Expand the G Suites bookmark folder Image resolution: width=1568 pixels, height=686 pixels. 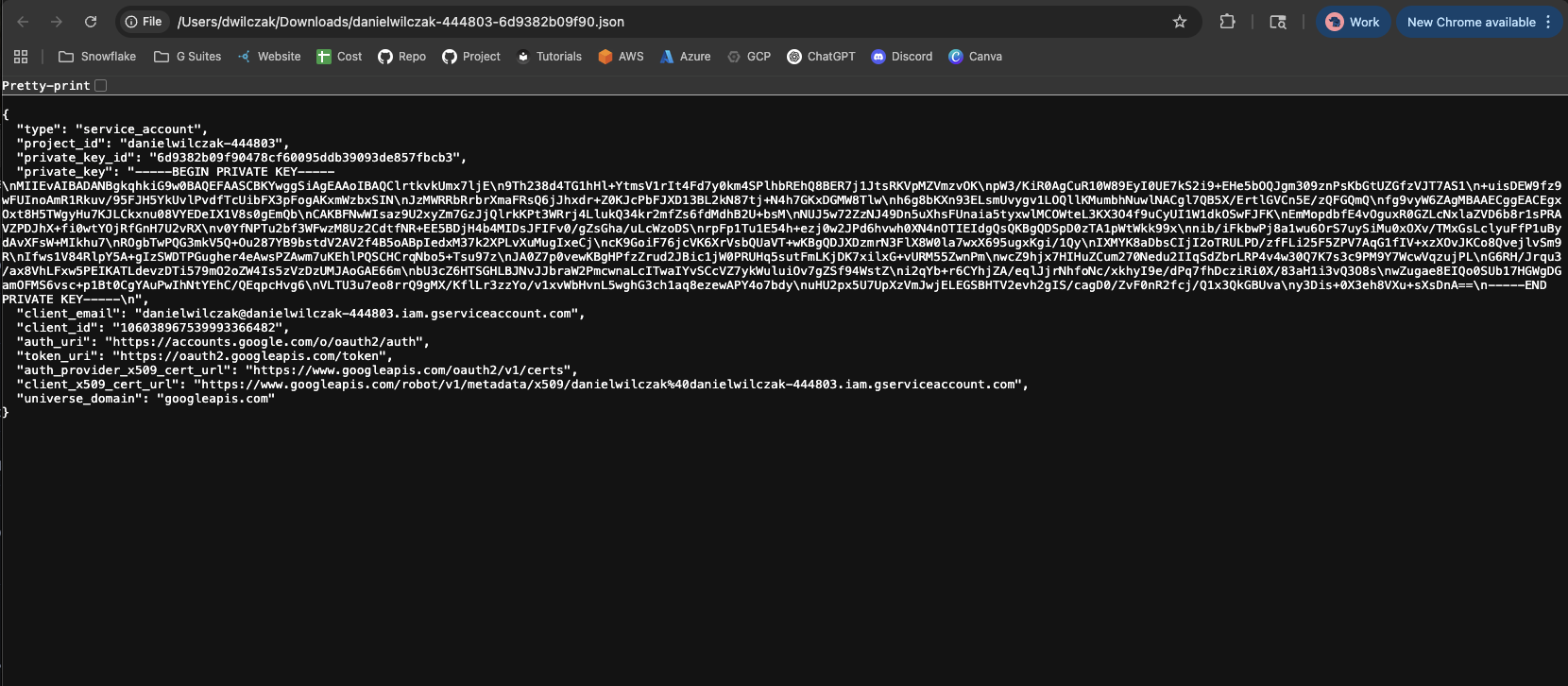point(188,57)
